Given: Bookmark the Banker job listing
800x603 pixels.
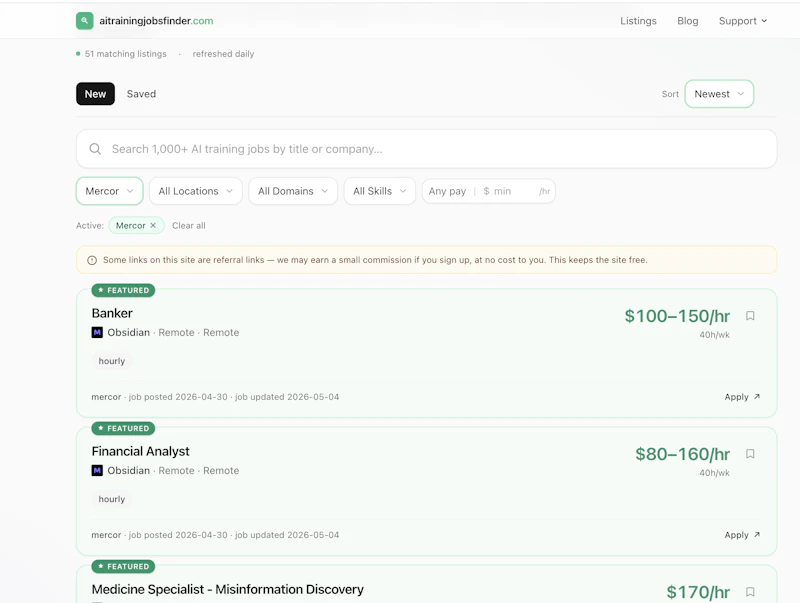Looking at the screenshot, I should pyautogui.click(x=750, y=316).
